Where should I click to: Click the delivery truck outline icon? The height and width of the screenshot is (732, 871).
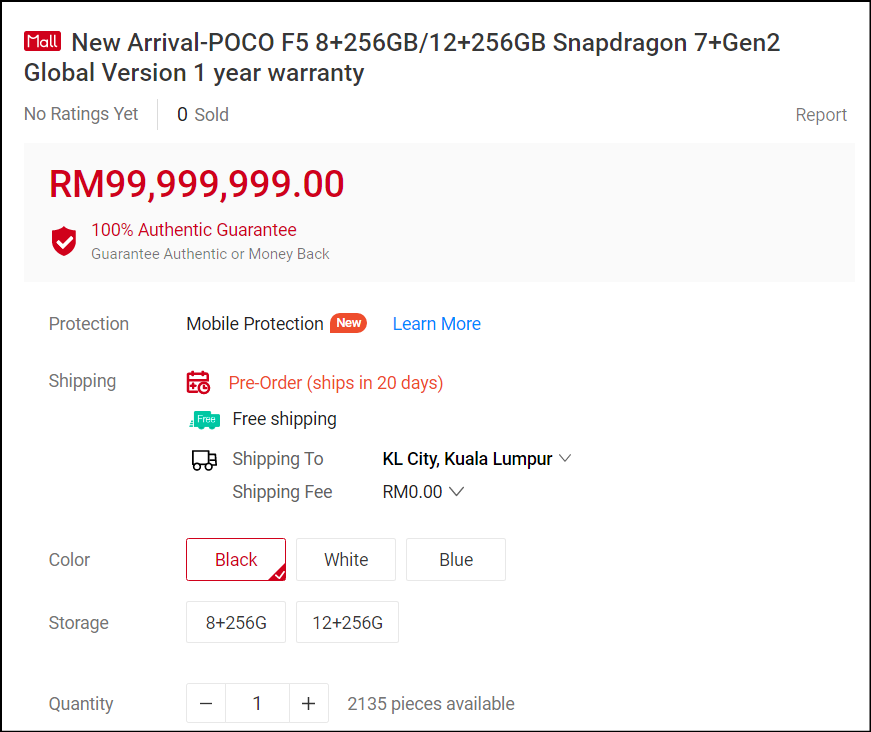pyautogui.click(x=204, y=460)
